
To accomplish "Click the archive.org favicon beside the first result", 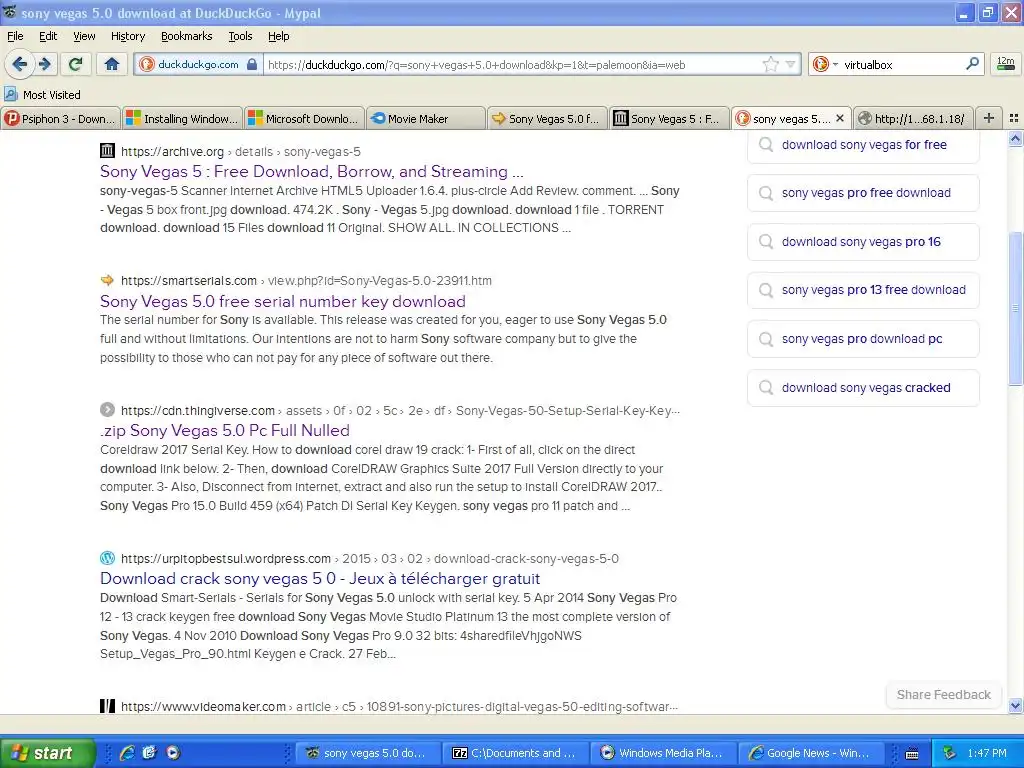I will (107, 151).
